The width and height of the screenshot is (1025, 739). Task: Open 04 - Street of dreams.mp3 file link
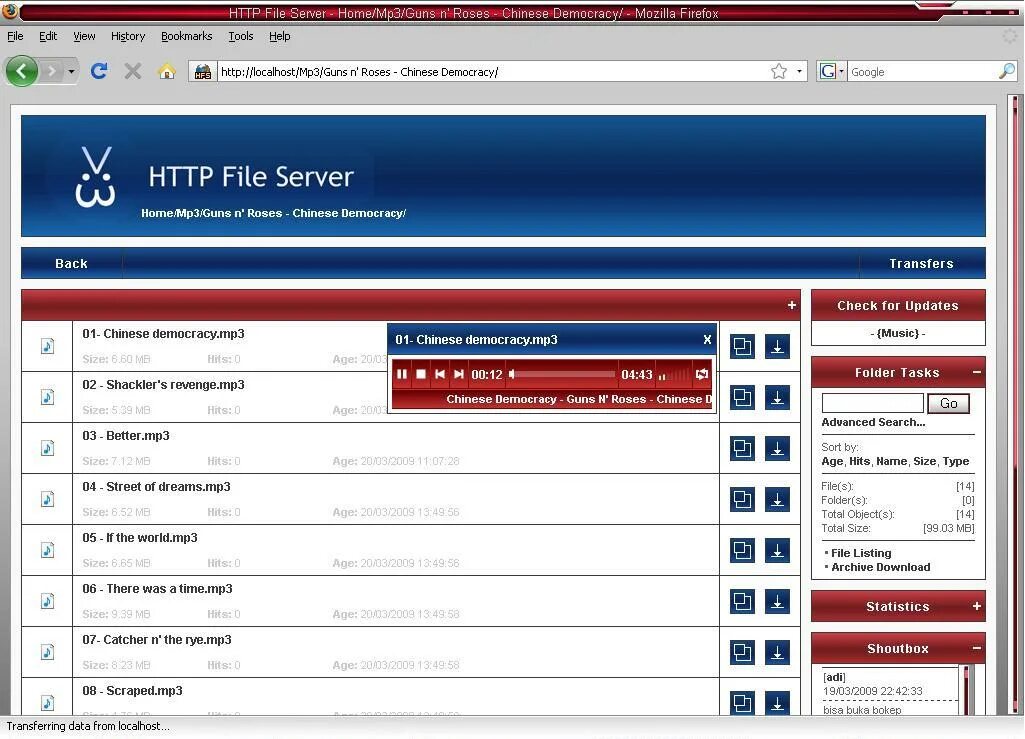156,487
